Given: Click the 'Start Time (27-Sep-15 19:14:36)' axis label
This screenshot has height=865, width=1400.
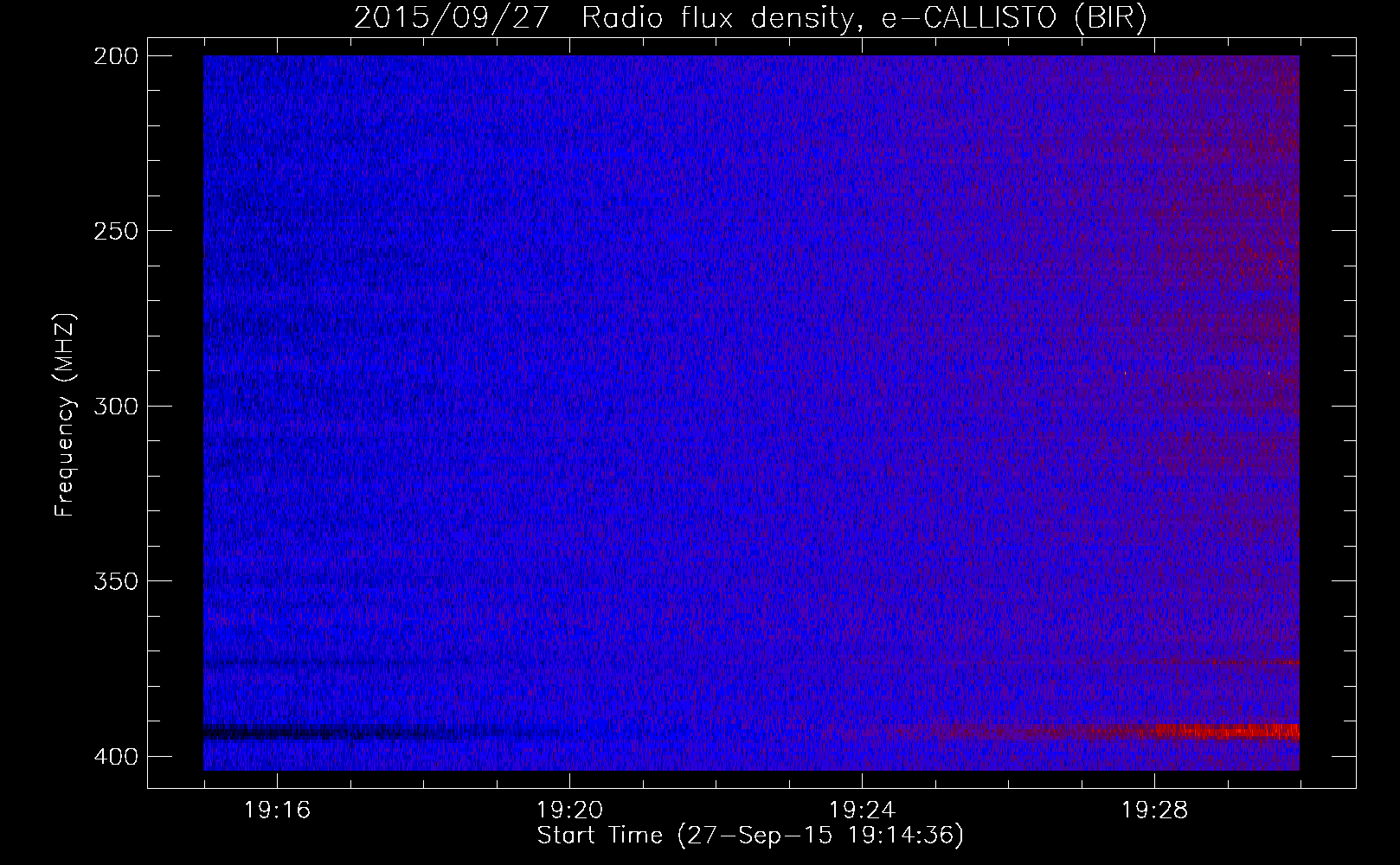Looking at the screenshot, I should click(750, 836).
